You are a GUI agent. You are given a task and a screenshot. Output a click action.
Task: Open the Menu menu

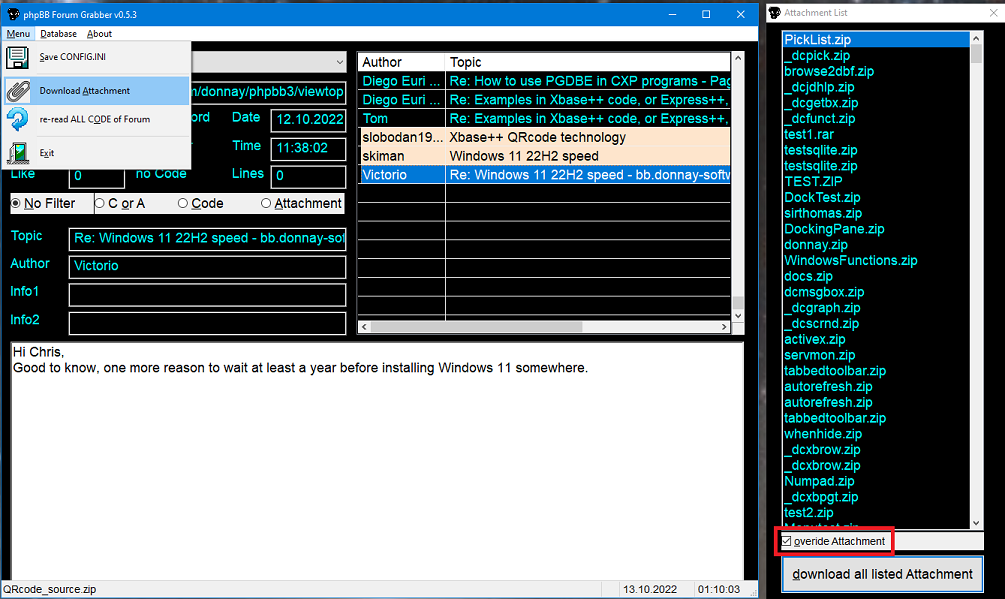coord(18,34)
